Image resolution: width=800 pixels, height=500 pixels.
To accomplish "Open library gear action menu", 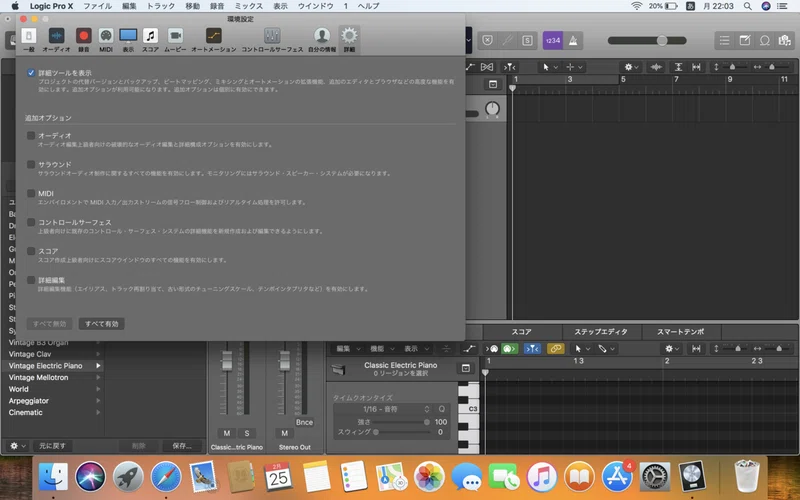I will (17, 445).
